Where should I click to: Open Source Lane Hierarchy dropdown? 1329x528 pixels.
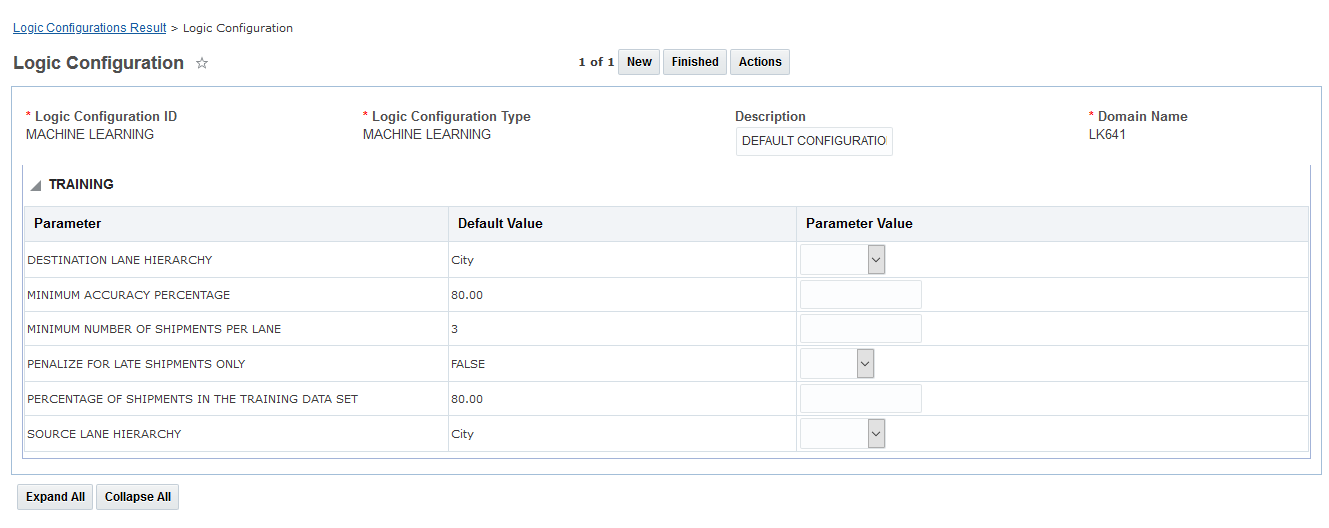[x=842, y=434]
